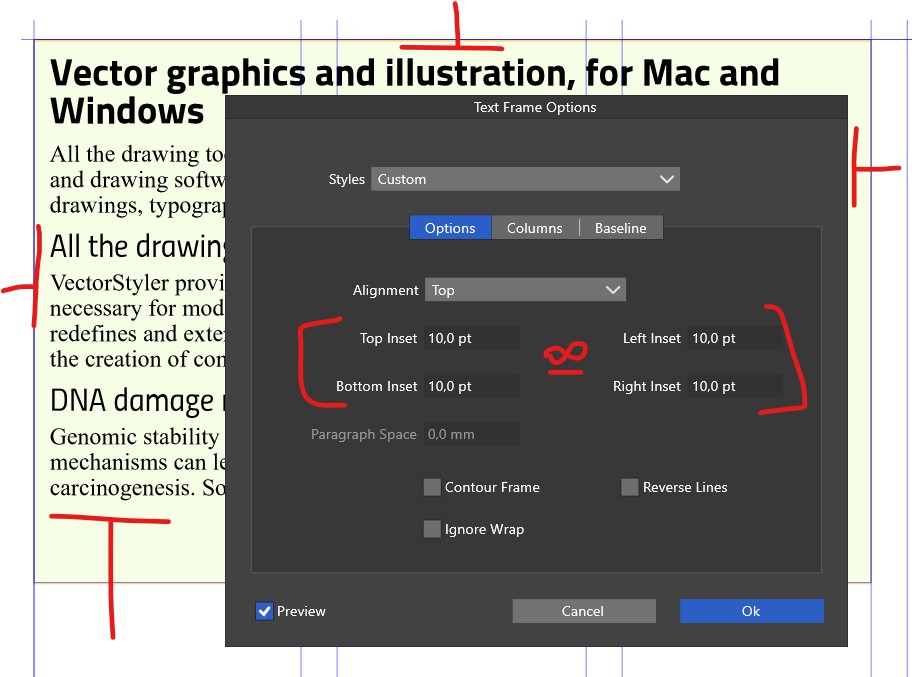Switch to the Columns tab

tap(534, 228)
